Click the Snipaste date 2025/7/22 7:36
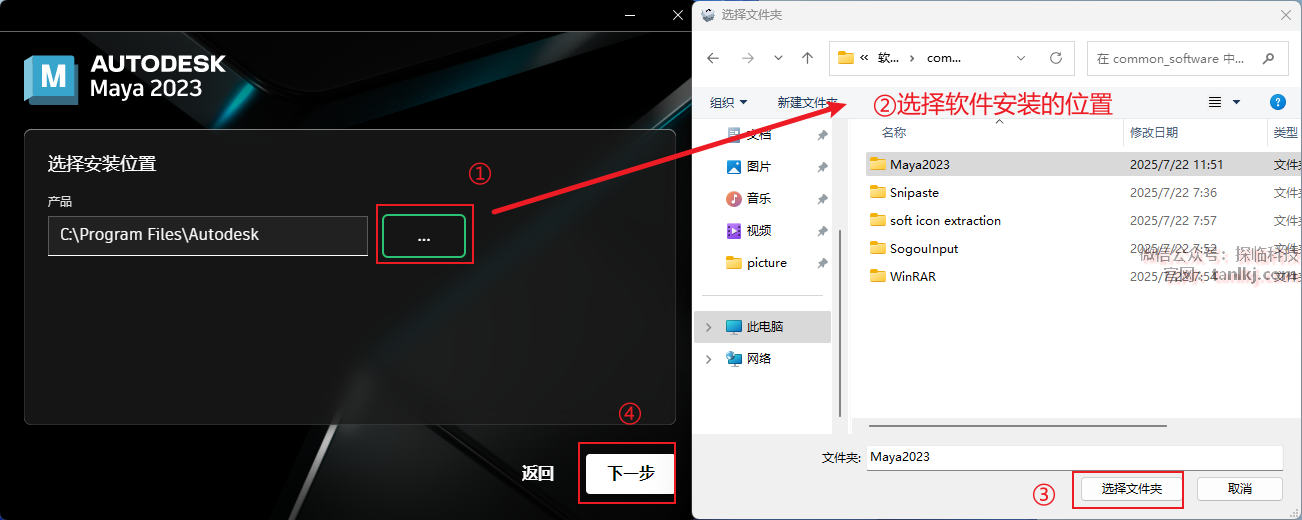 [x=1173, y=192]
